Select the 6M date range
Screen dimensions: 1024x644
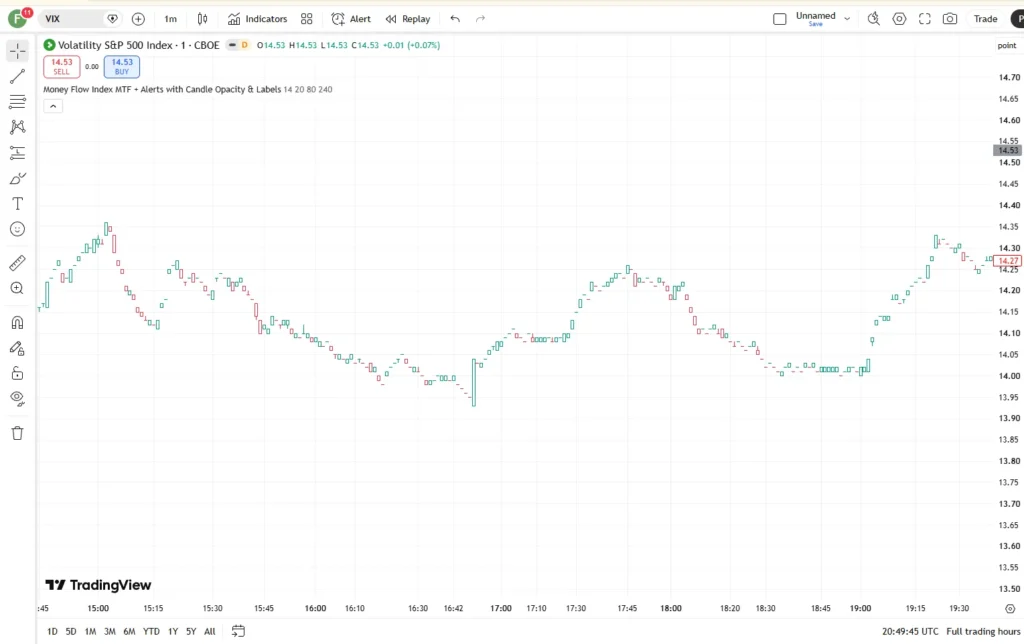129,632
